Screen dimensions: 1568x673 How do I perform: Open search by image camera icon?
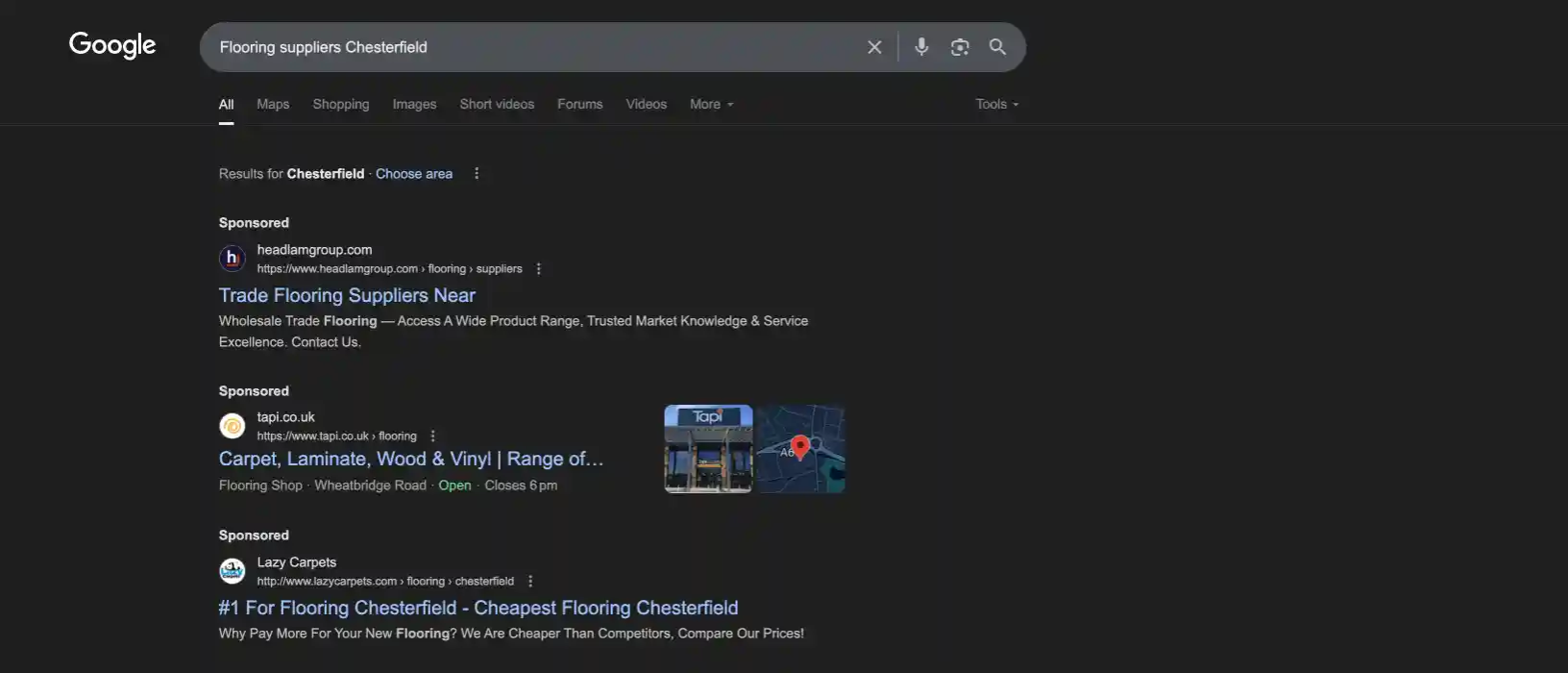[x=959, y=47]
